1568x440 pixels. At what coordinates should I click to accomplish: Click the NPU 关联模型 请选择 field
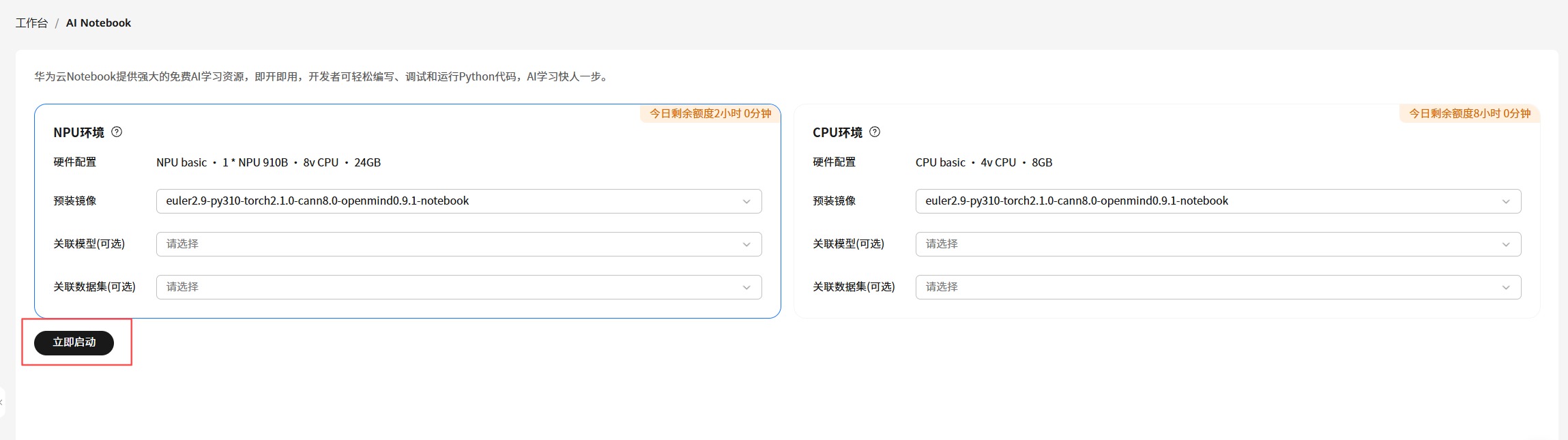coord(450,244)
